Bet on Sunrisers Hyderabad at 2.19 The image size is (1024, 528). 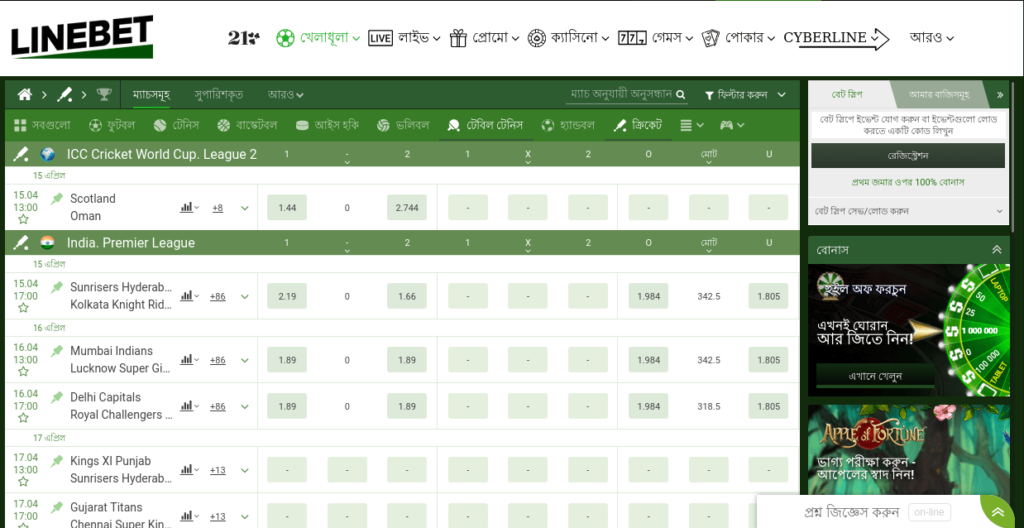tap(287, 296)
